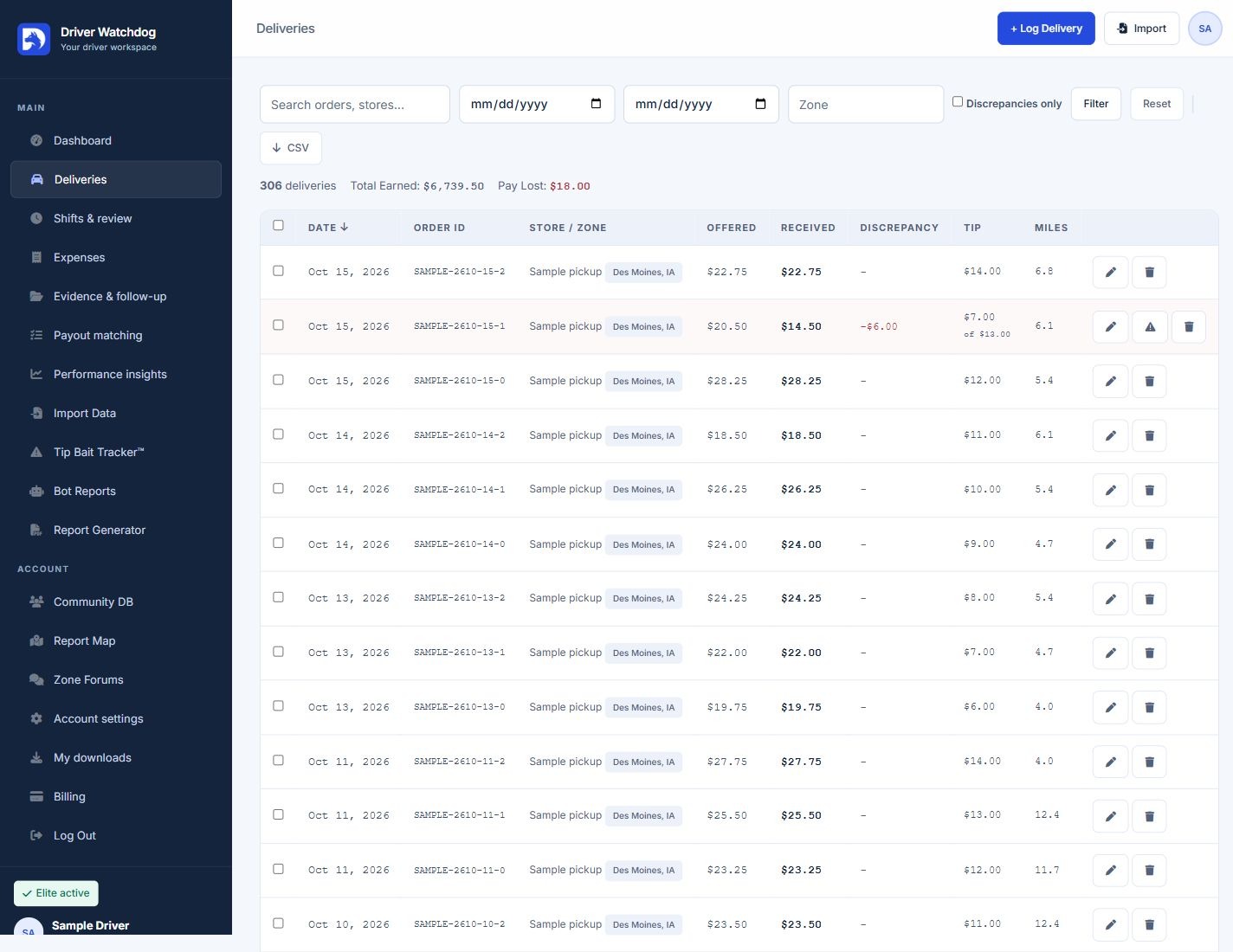This screenshot has height=952, width=1233.
Task: Open the SA user avatar in the header
Action: coord(1204,29)
